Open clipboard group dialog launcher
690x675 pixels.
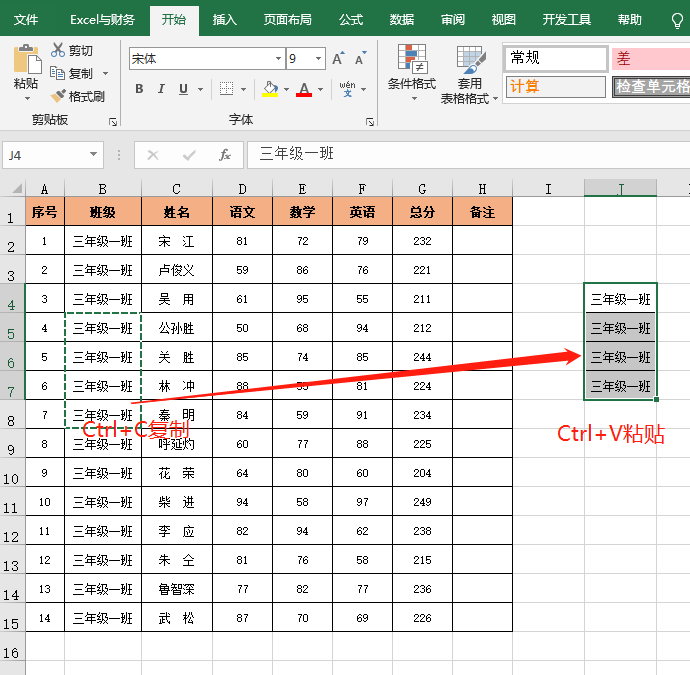pos(113,122)
